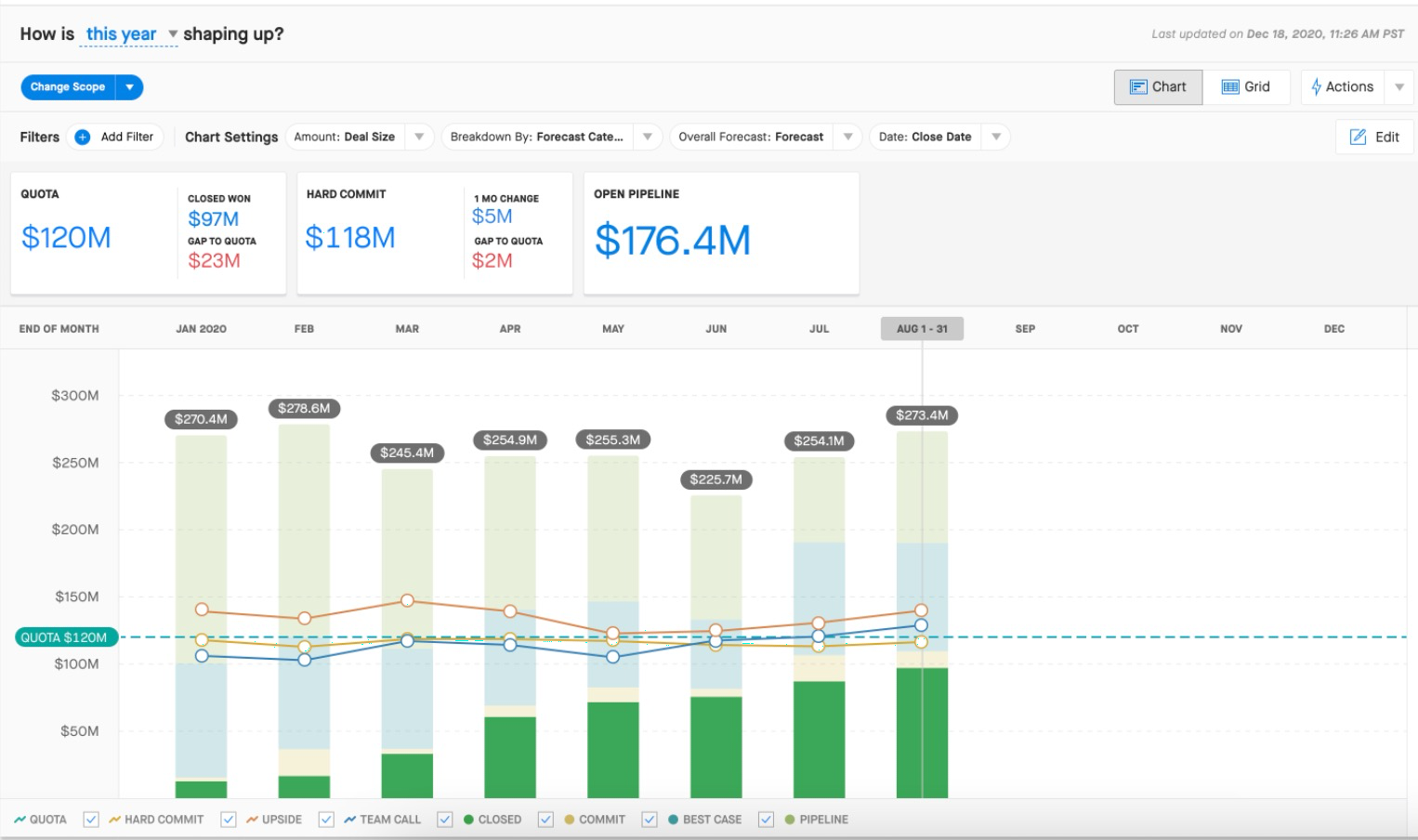The height and width of the screenshot is (840, 1418).
Task: Toggle the checkbox left of CLOSED legend
Action: (445, 820)
